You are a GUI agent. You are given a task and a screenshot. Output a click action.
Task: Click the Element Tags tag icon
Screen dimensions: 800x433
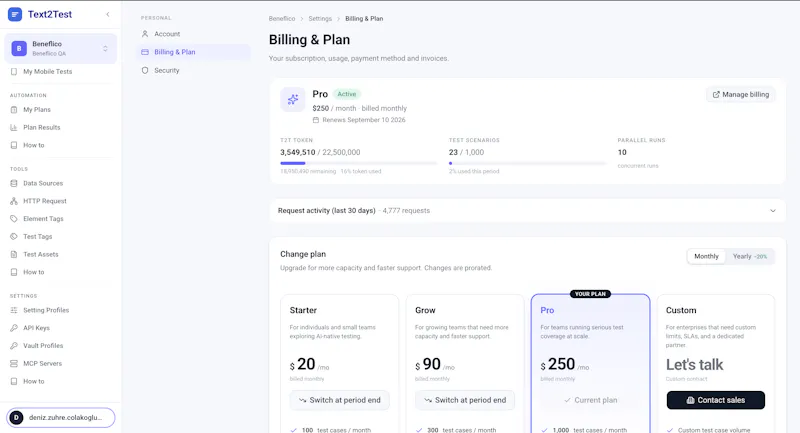(x=14, y=219)
